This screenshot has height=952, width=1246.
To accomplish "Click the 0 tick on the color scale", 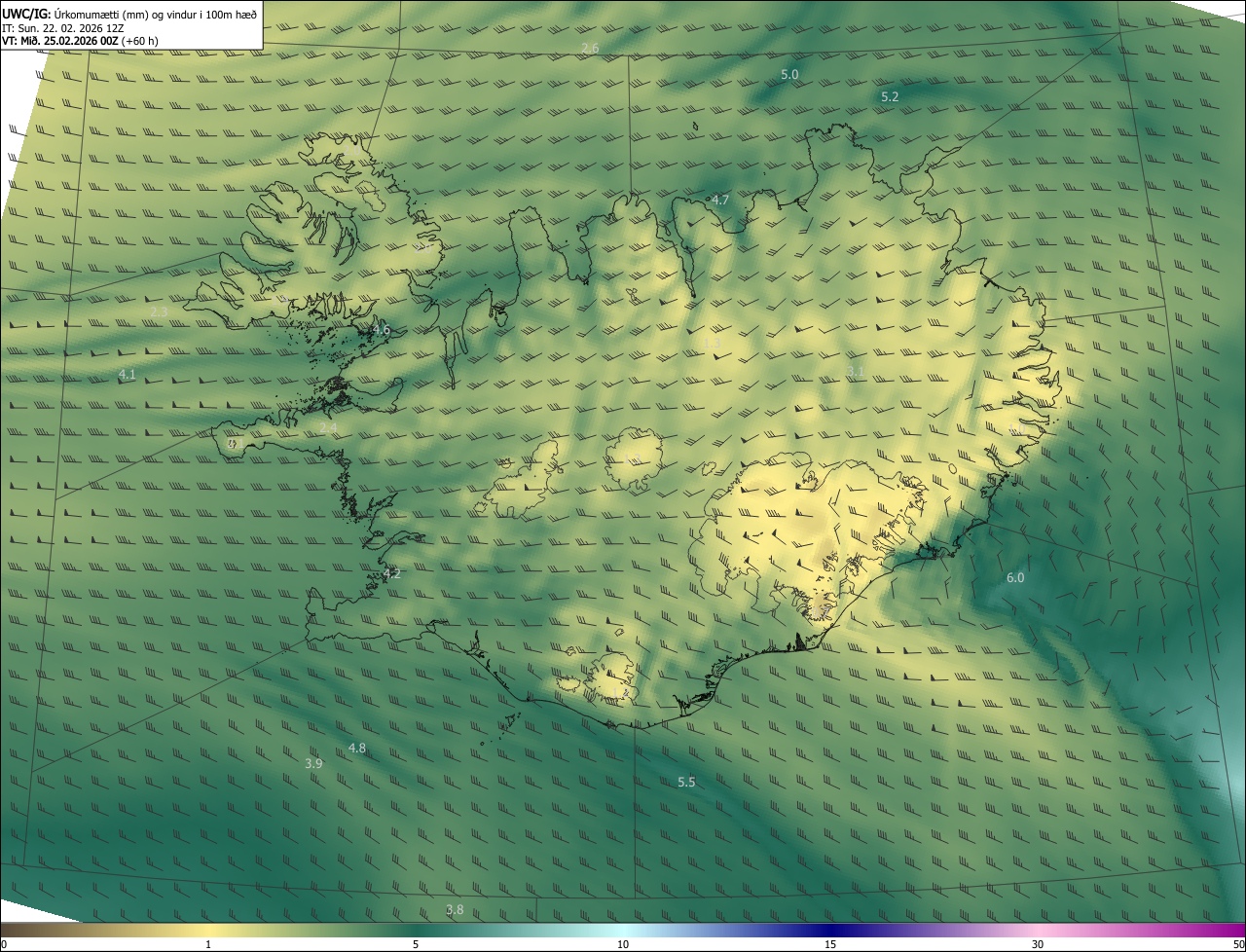I will coord(3,944).
